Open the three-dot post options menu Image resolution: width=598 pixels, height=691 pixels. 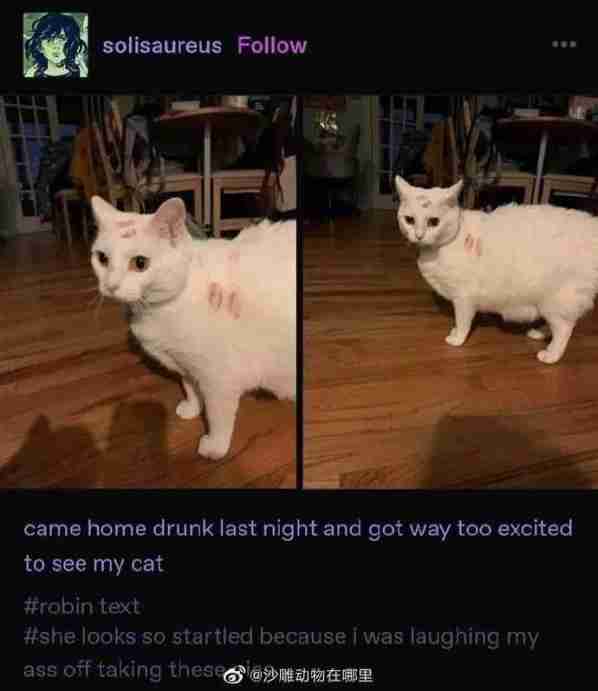point(564,44)
